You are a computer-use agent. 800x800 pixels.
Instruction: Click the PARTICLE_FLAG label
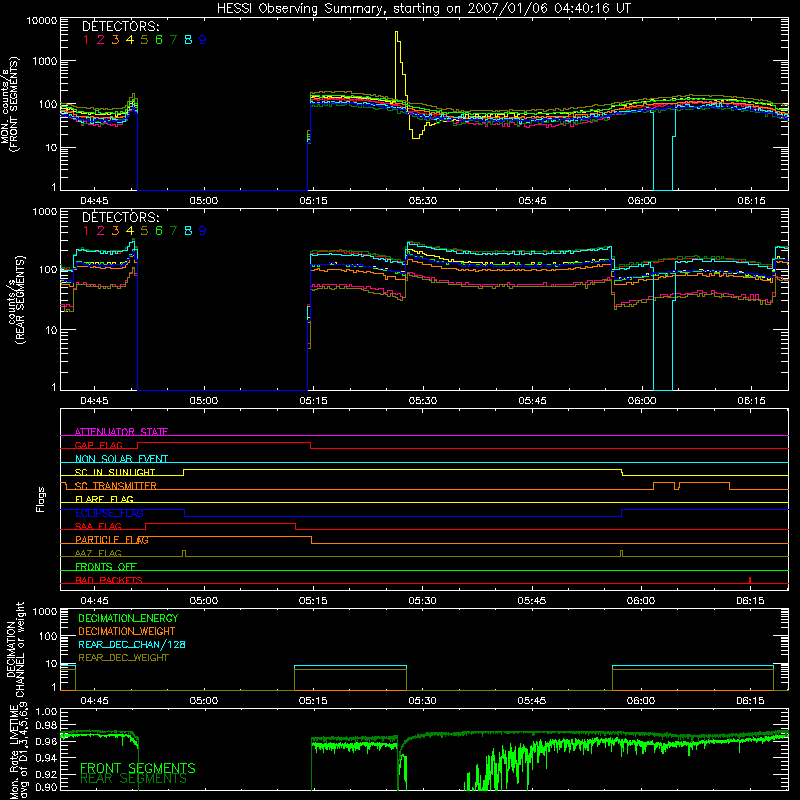112,540
